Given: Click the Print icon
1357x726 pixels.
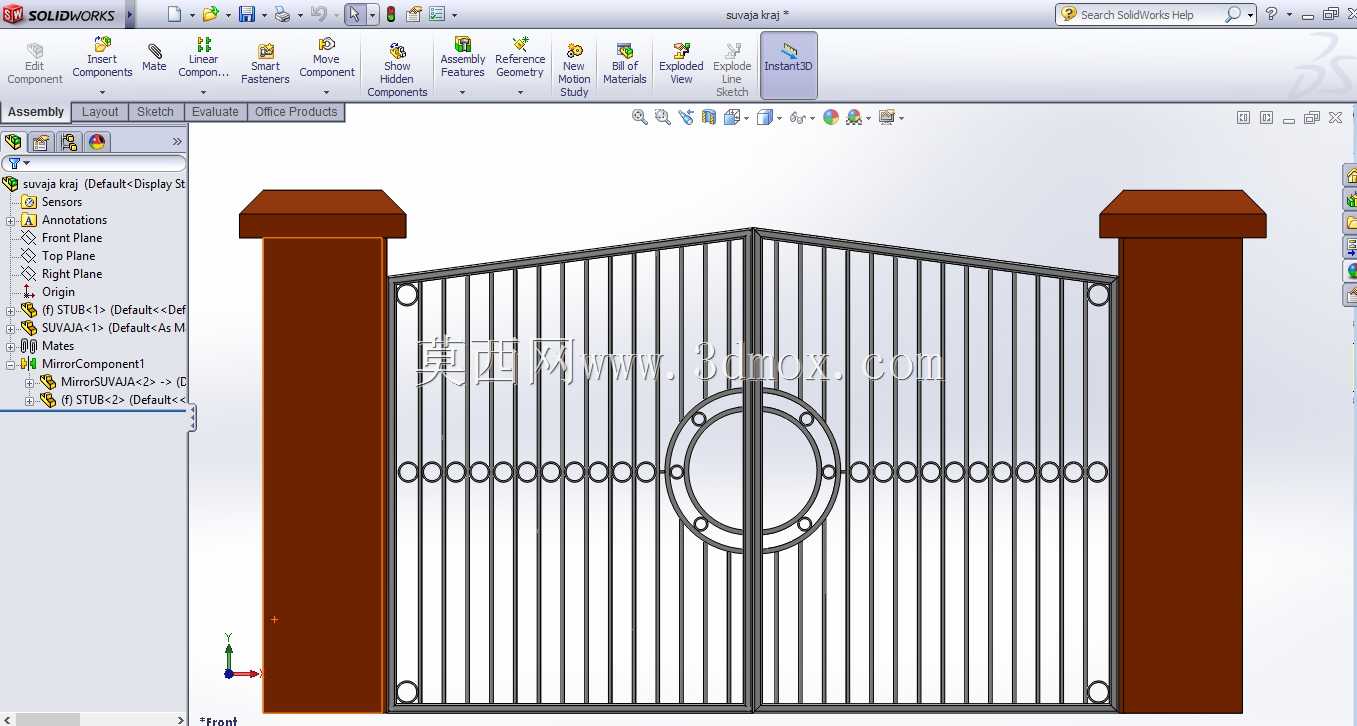Looking at the screenshot, I should click(x=282, y=14).
